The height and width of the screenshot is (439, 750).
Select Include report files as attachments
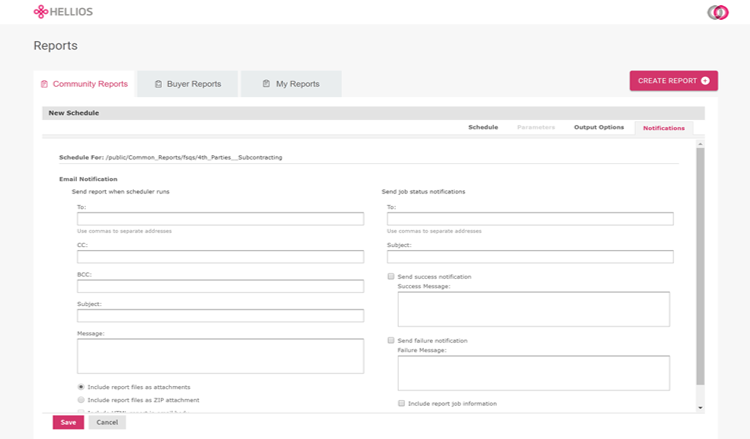pos(81,387)
